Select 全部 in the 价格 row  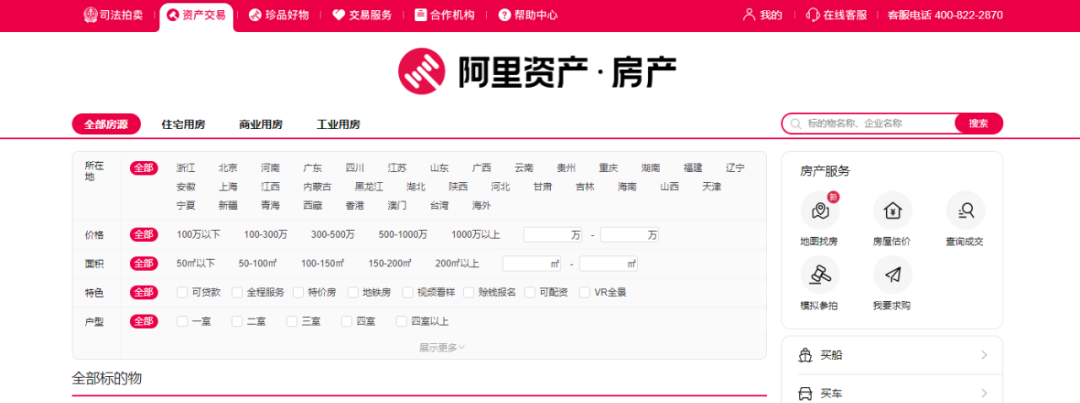[144, 235]
